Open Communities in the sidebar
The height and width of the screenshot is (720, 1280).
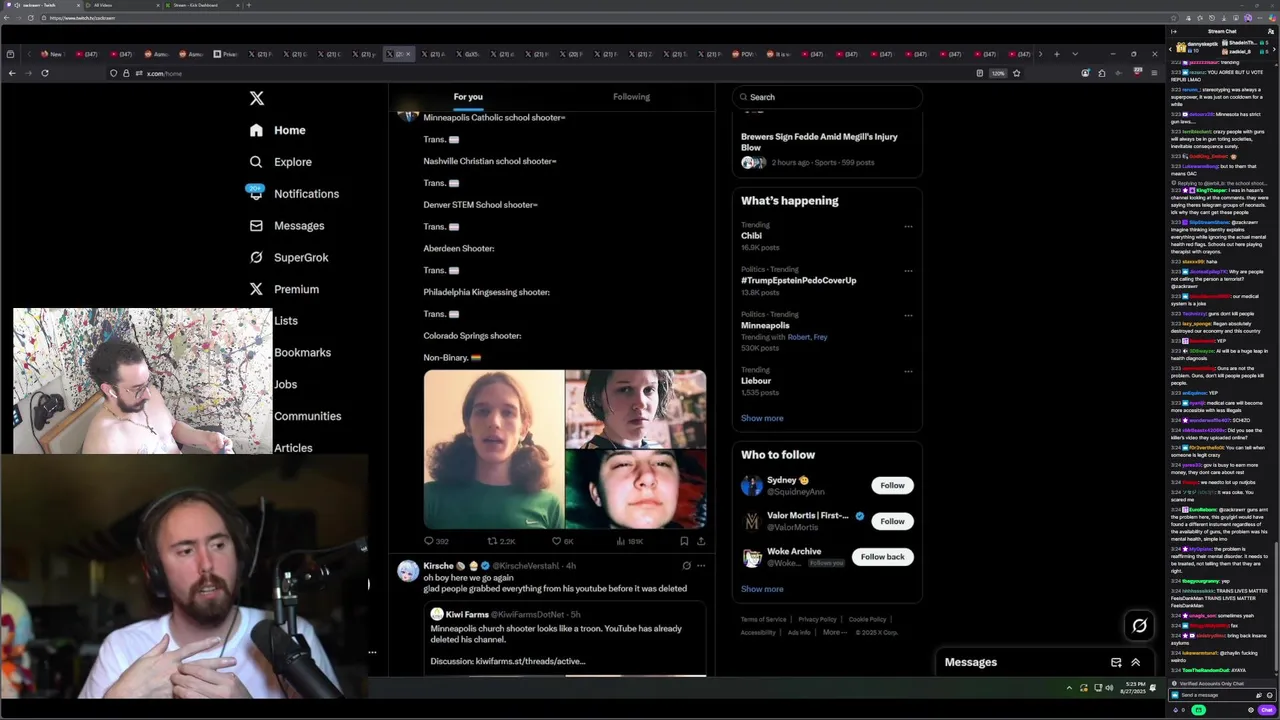click(x=307, y=416)
